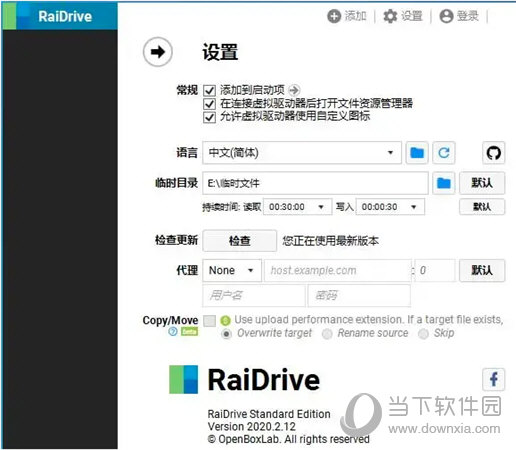Image resolution: width=516 pixels, height=450 pixels.
Task: Open language folder icon button
Action: pyautogui.click(x=417, y=153)
